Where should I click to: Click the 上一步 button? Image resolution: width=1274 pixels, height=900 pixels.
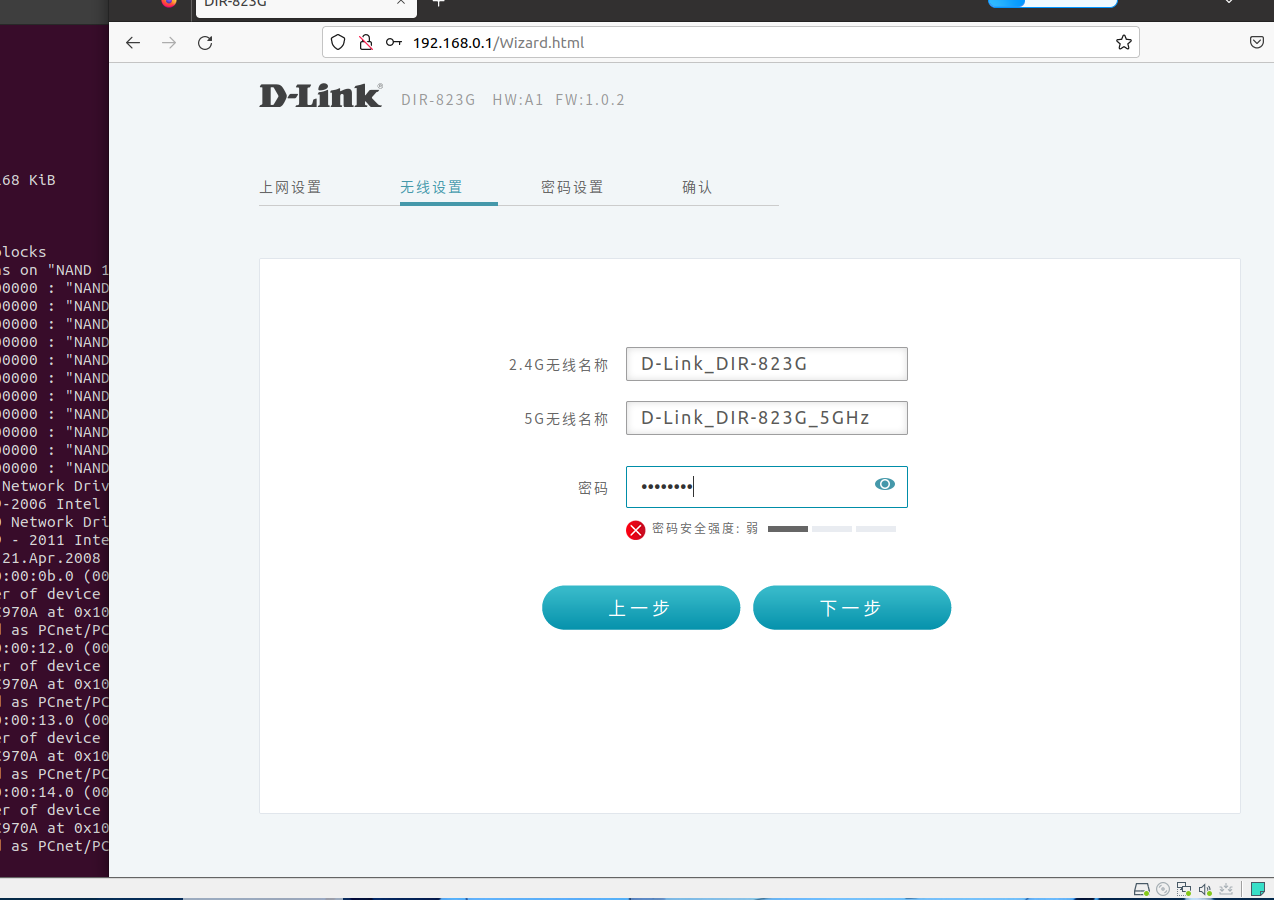click(641, 608)
